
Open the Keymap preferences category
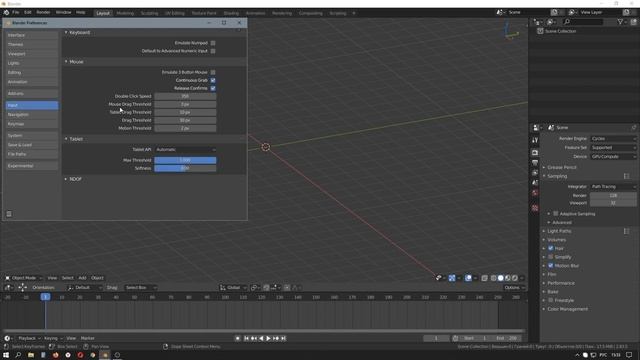pyautogui.click(x=32, y=124)
